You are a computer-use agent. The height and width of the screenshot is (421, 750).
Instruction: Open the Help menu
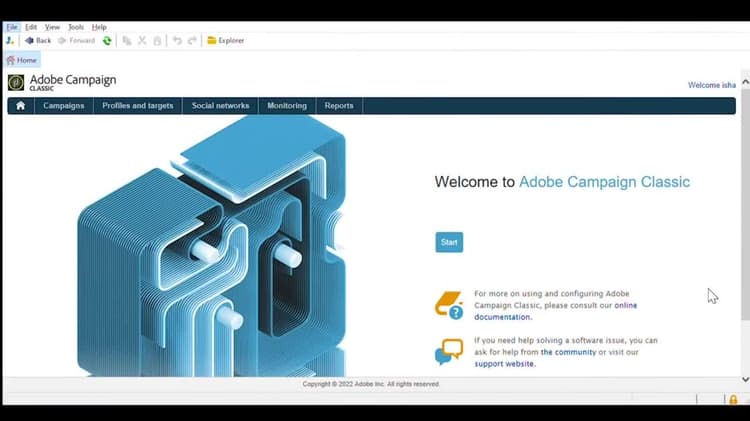(x=99, y=27)
